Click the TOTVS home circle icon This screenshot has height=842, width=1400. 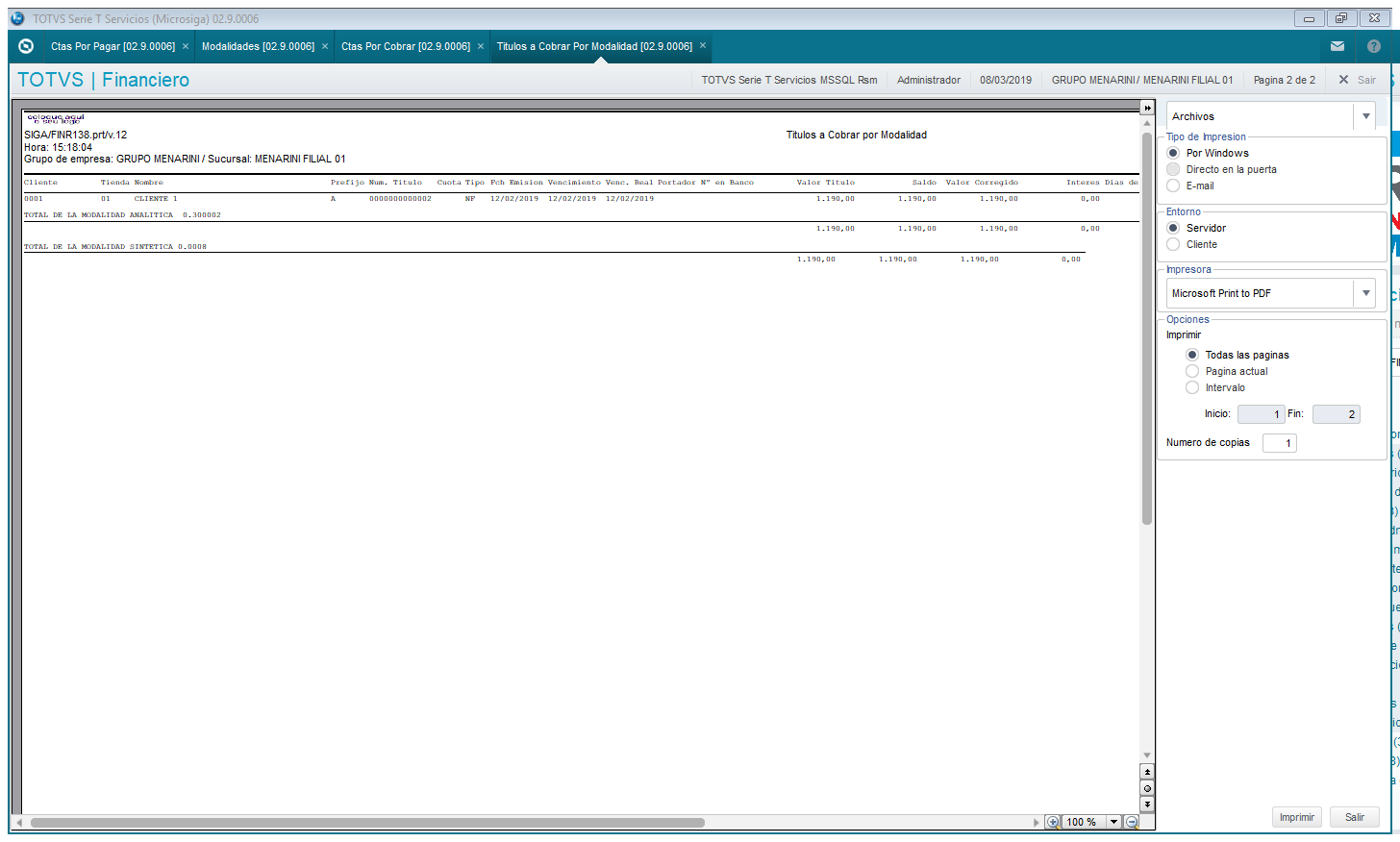(x=26, y=46)
